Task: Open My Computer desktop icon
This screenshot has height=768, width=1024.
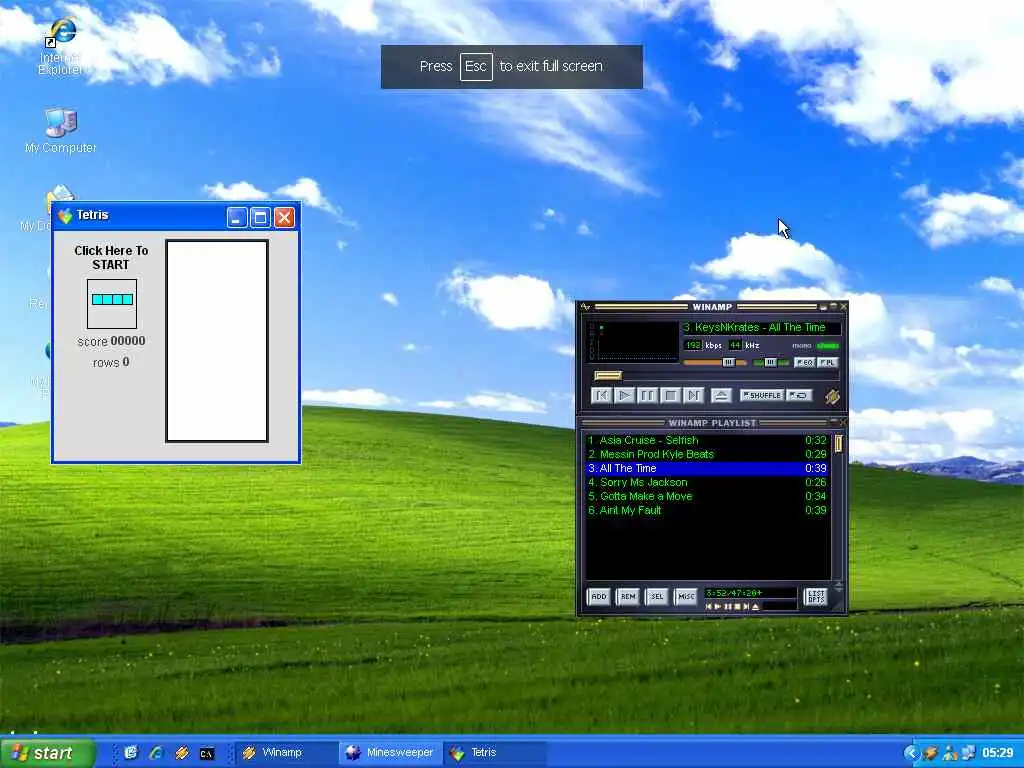Action: 61,131
